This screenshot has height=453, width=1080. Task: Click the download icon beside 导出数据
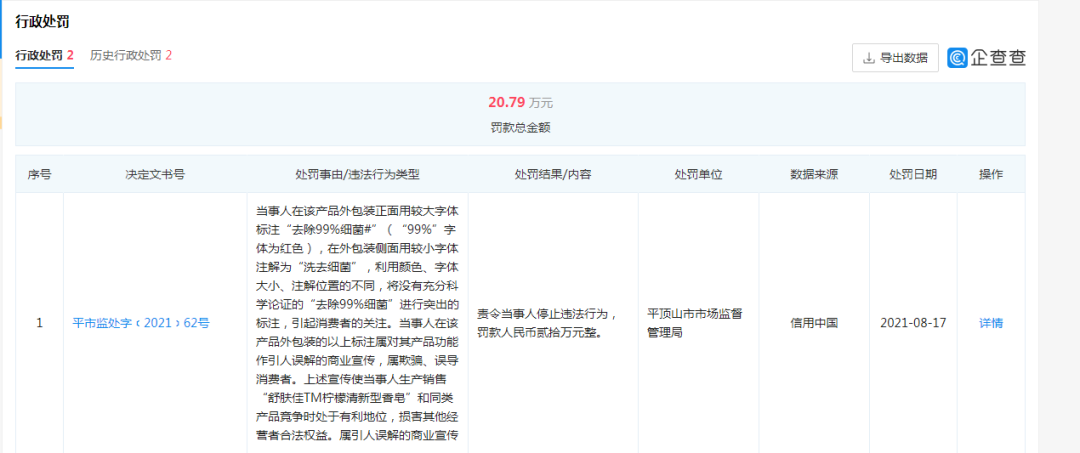[x=868, y=58]
